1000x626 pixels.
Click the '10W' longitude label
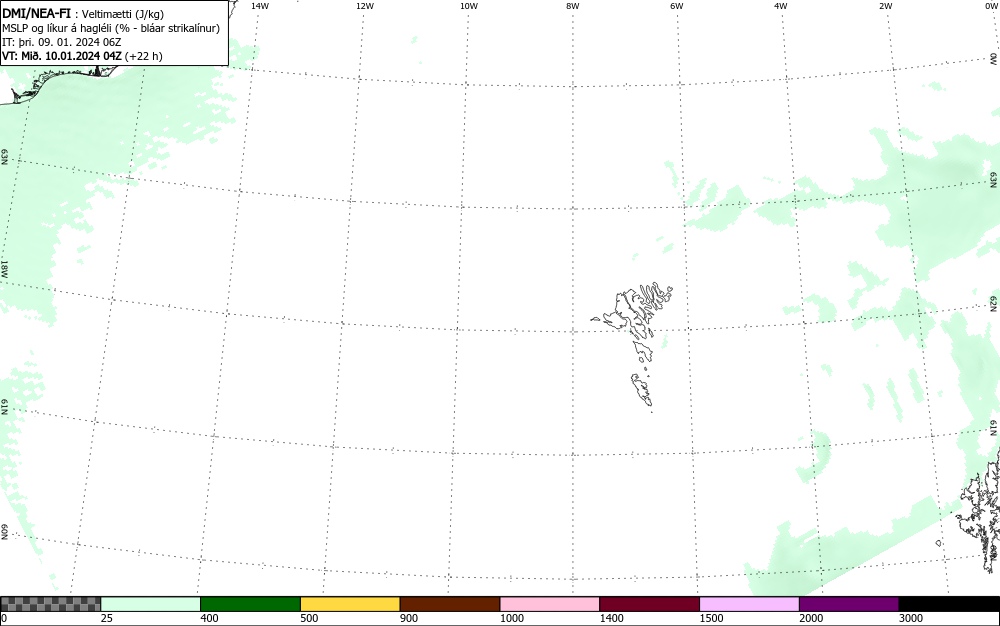(469, 6)
